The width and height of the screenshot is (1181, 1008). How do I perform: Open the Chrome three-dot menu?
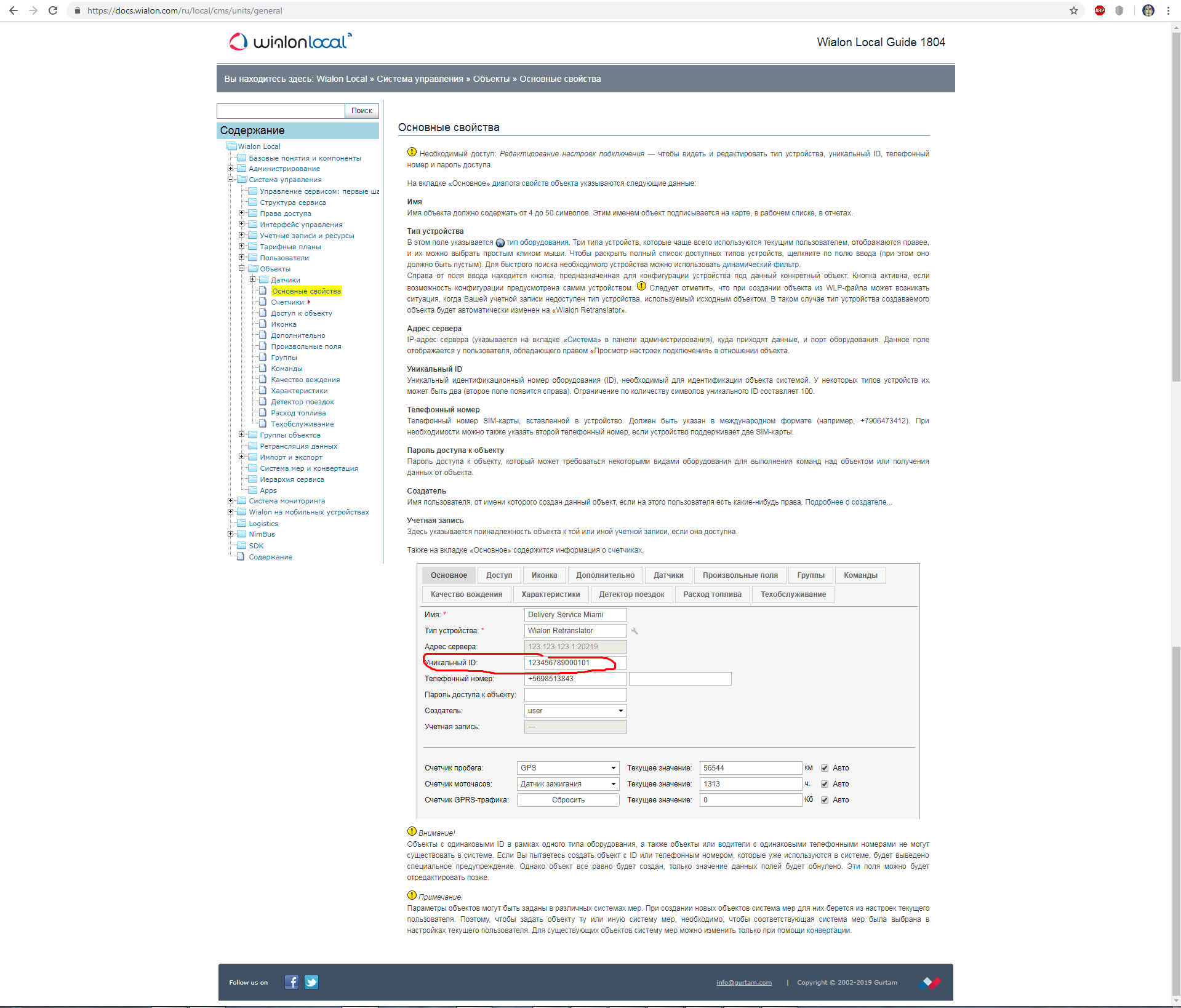point(1168,10)
